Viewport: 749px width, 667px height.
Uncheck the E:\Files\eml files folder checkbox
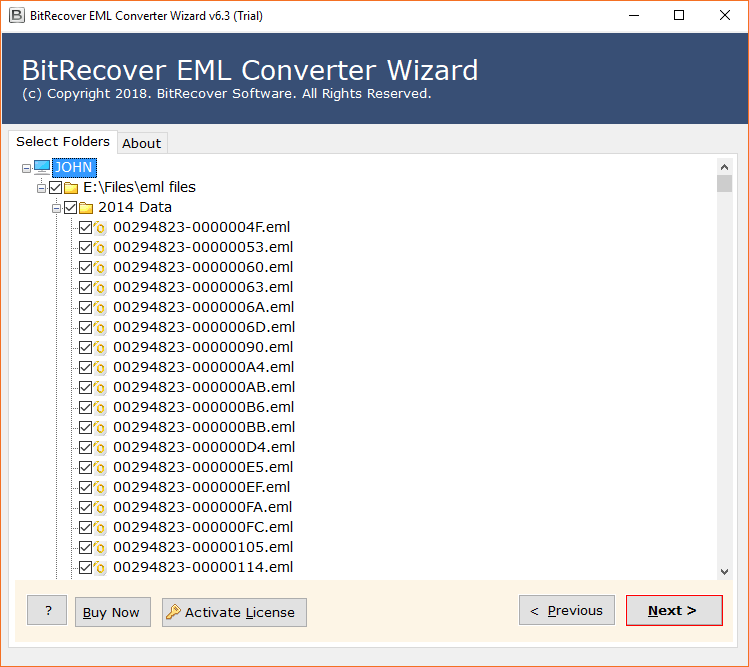click(x=55, y=188)
